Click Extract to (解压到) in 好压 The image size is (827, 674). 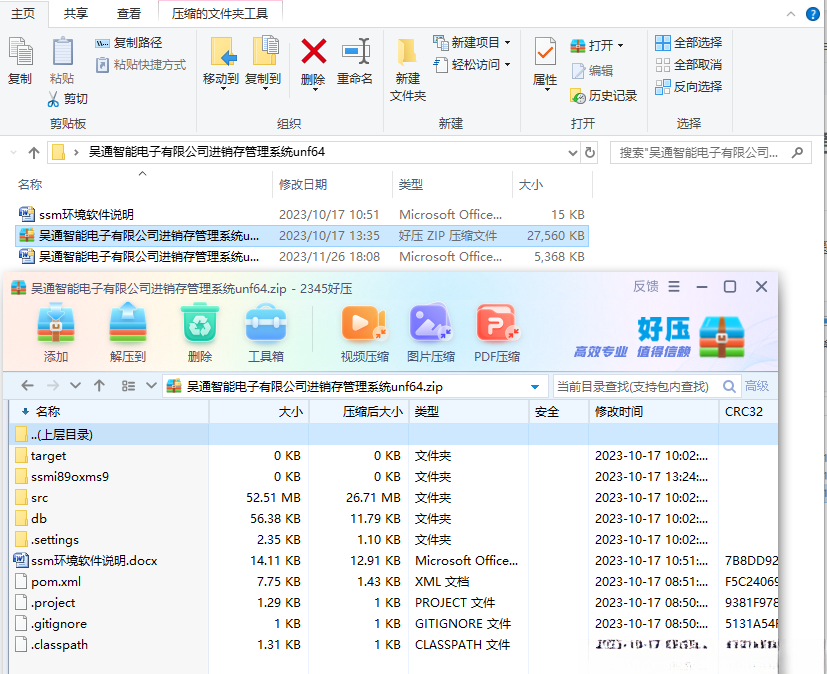click(x=128, y=333)
